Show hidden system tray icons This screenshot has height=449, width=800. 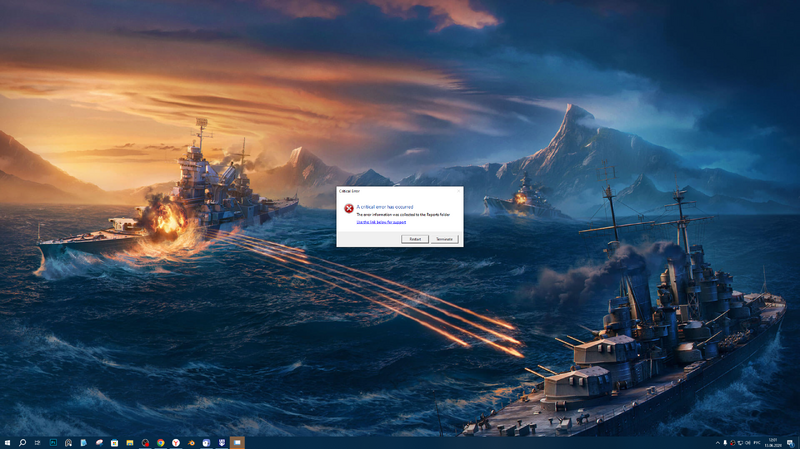click(718, 443)
